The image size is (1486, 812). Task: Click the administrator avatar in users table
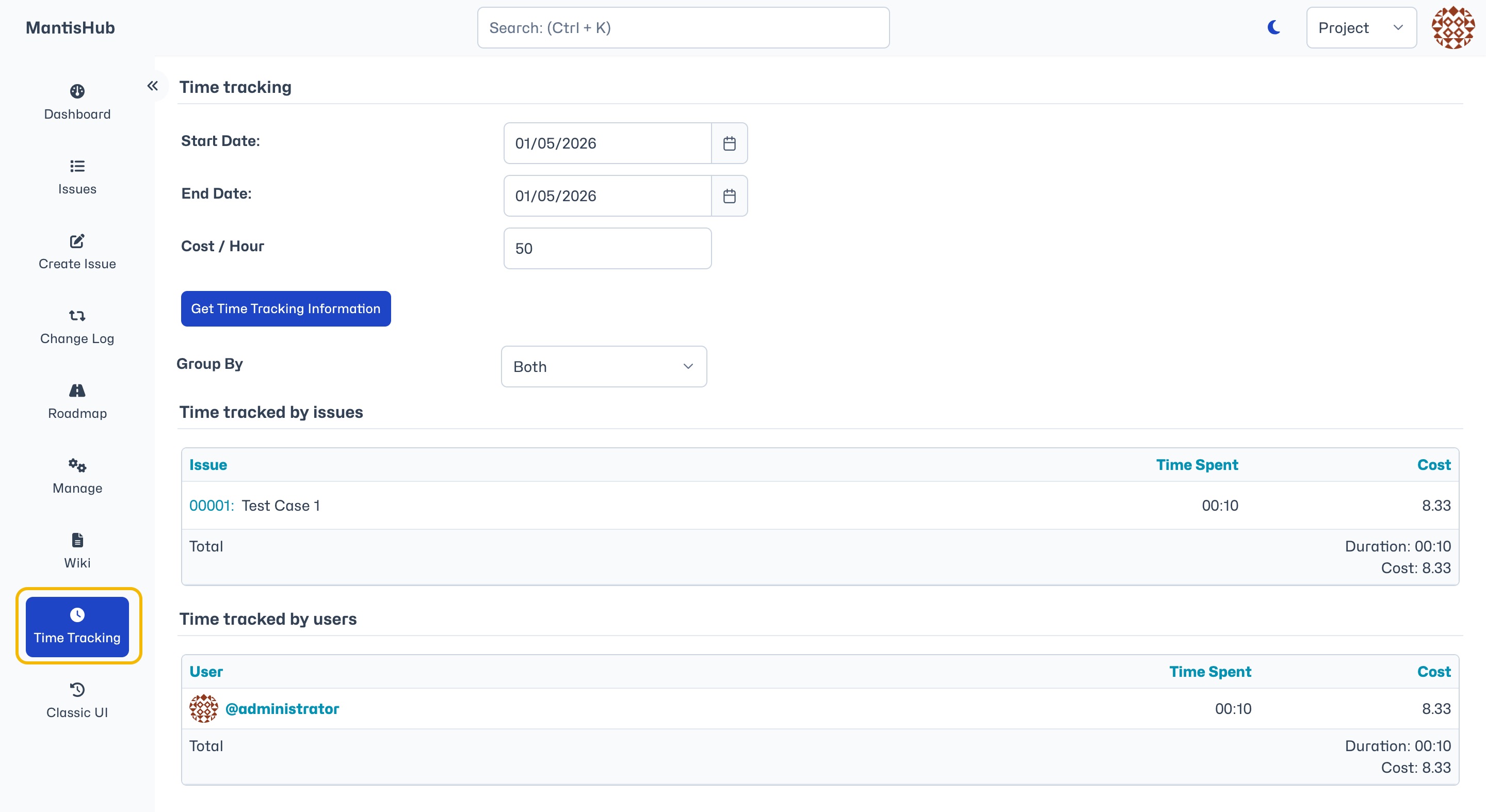tap(204, 708)
